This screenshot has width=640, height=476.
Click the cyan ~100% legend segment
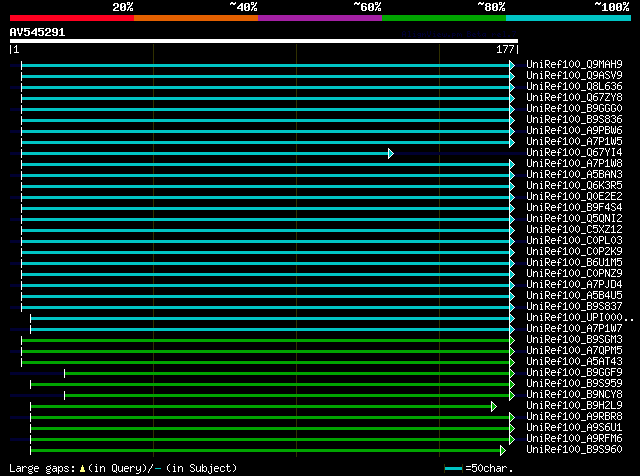pos(569,18)
